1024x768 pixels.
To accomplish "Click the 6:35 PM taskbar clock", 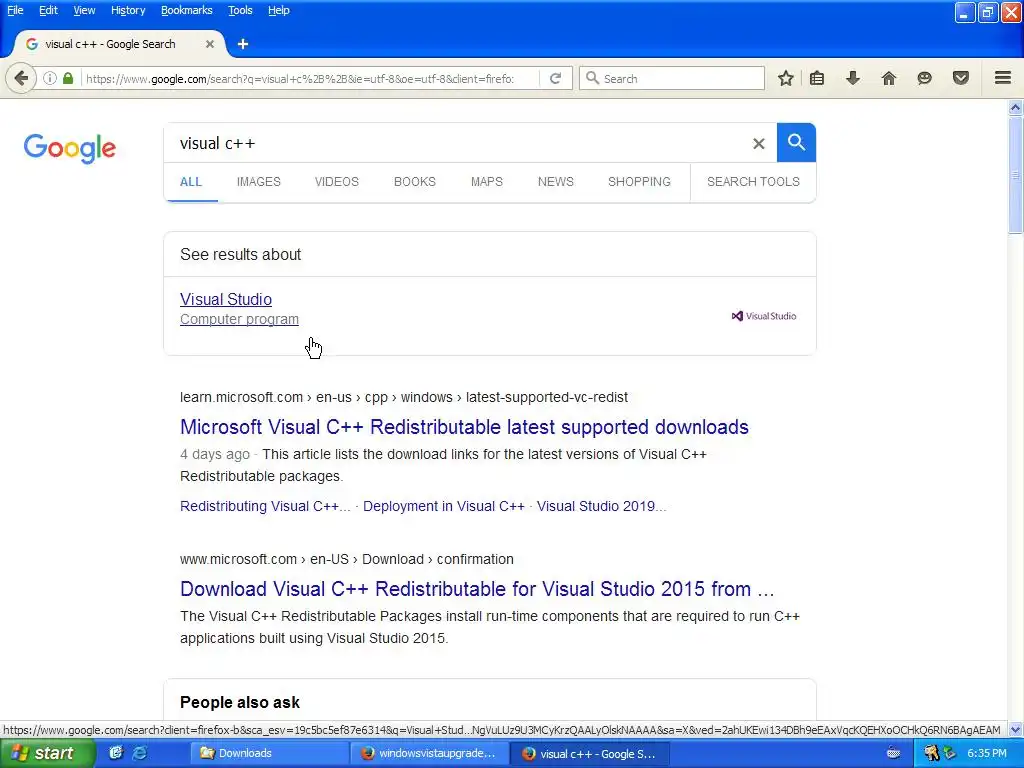I will 987,753.
